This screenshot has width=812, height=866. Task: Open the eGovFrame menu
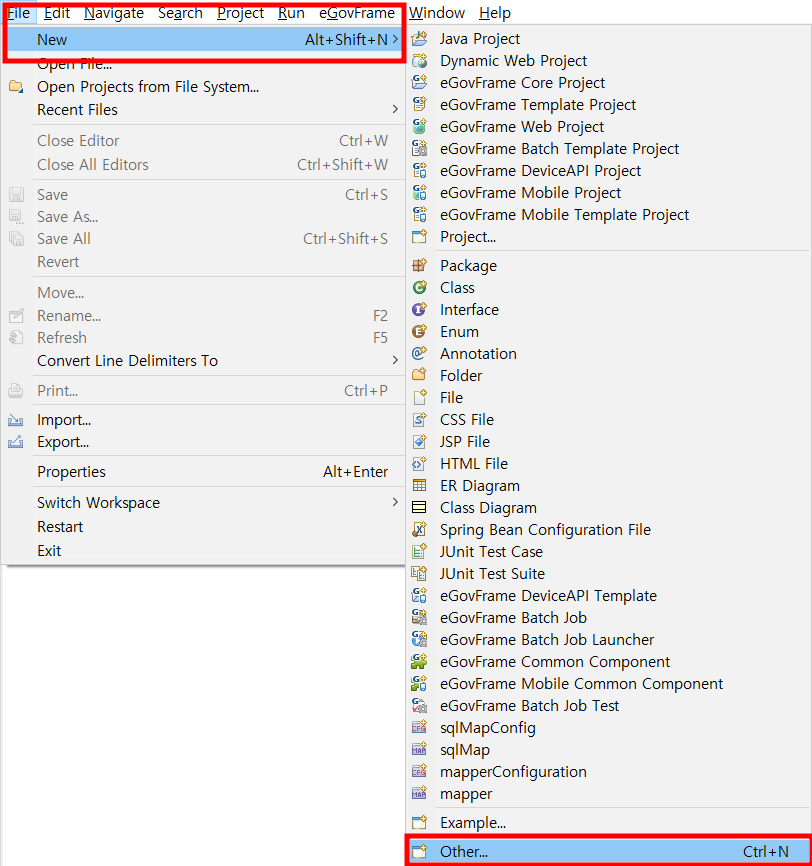357,13
